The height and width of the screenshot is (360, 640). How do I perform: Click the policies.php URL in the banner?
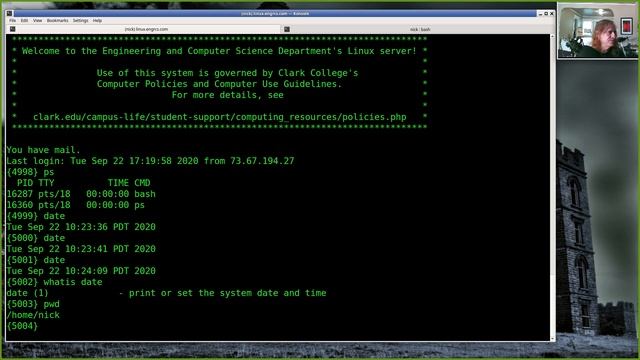(220, 117)
